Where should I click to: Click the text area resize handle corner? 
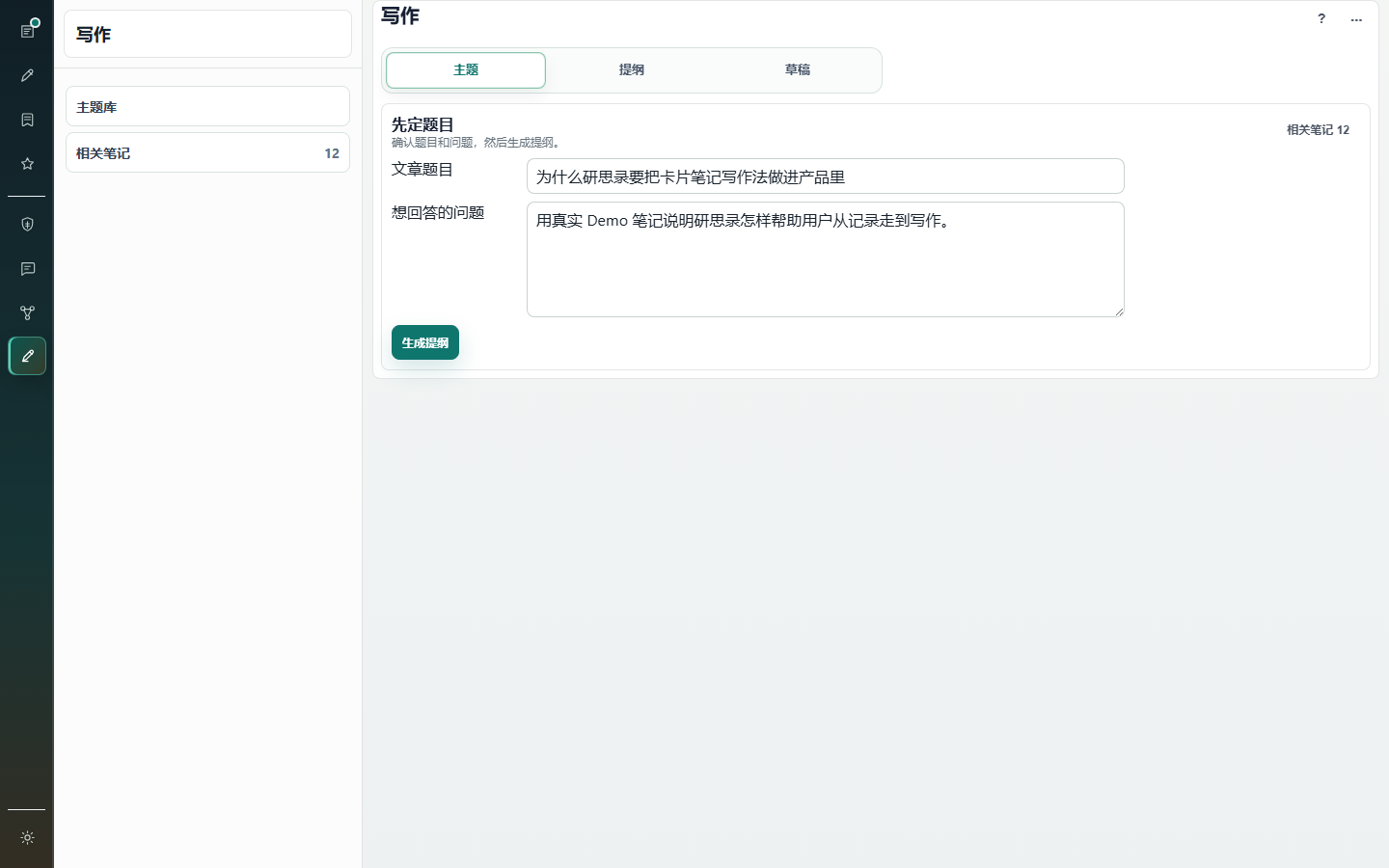(x=1119, y=312)
